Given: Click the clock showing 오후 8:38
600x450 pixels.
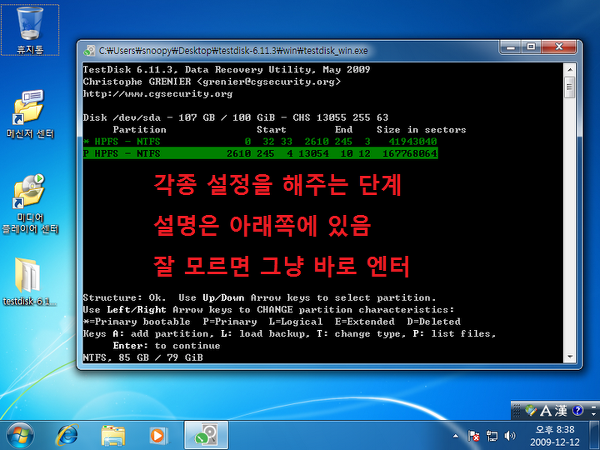Looking at the screenshot, I should 554,436.
